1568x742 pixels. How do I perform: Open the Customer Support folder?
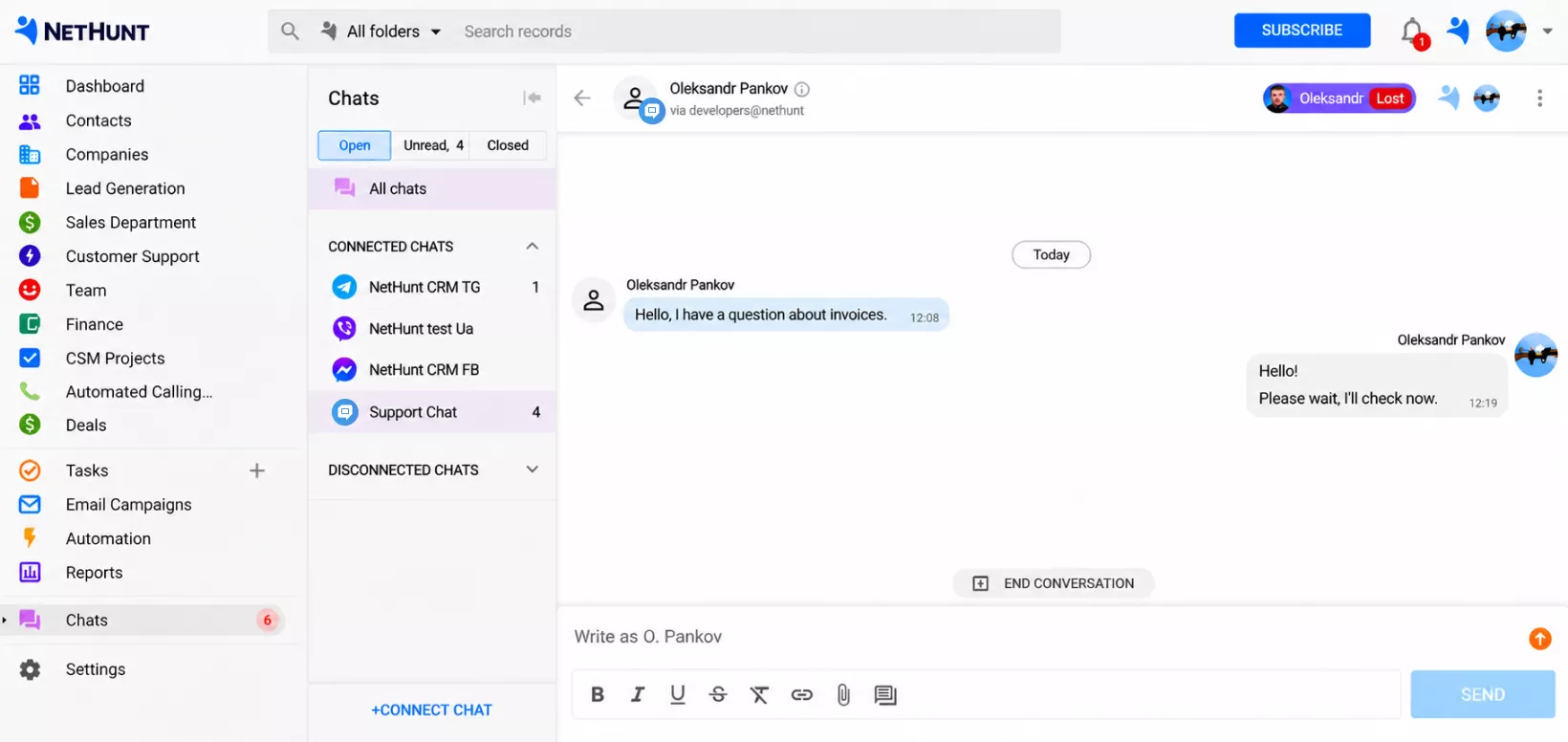[132, 256]
